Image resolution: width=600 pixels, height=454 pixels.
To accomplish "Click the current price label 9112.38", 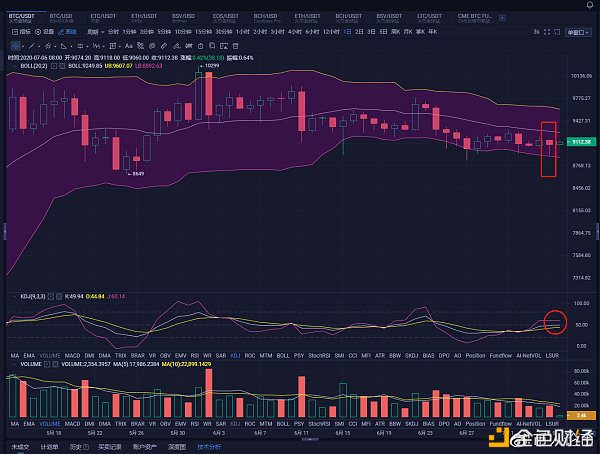I will coord(581,142).
